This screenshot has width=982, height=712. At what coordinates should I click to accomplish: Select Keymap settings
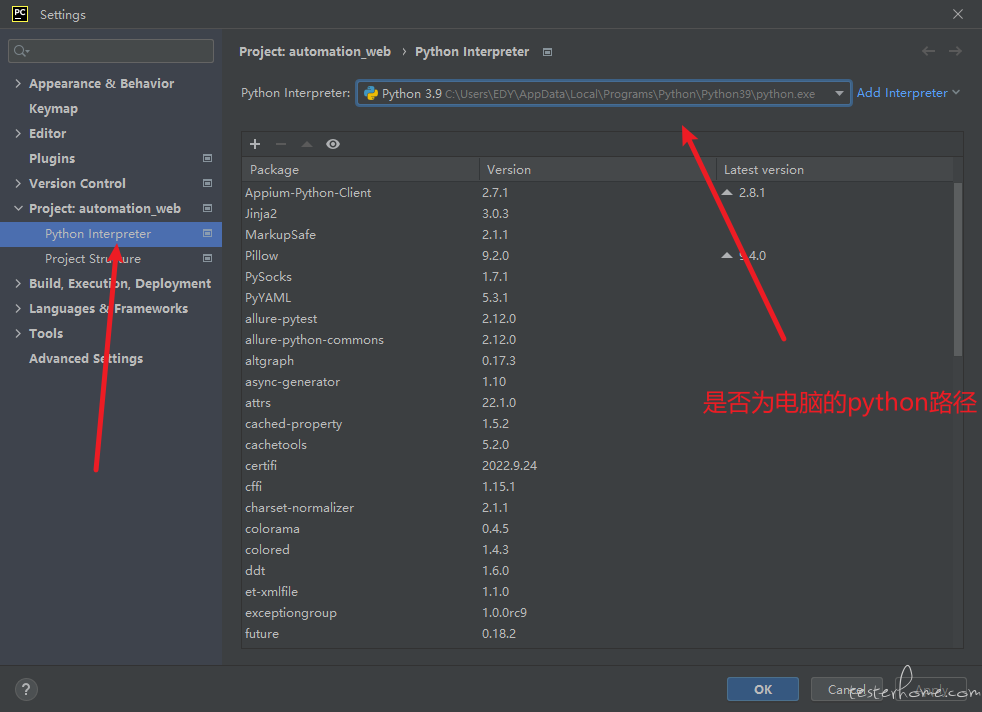(53, 108)
